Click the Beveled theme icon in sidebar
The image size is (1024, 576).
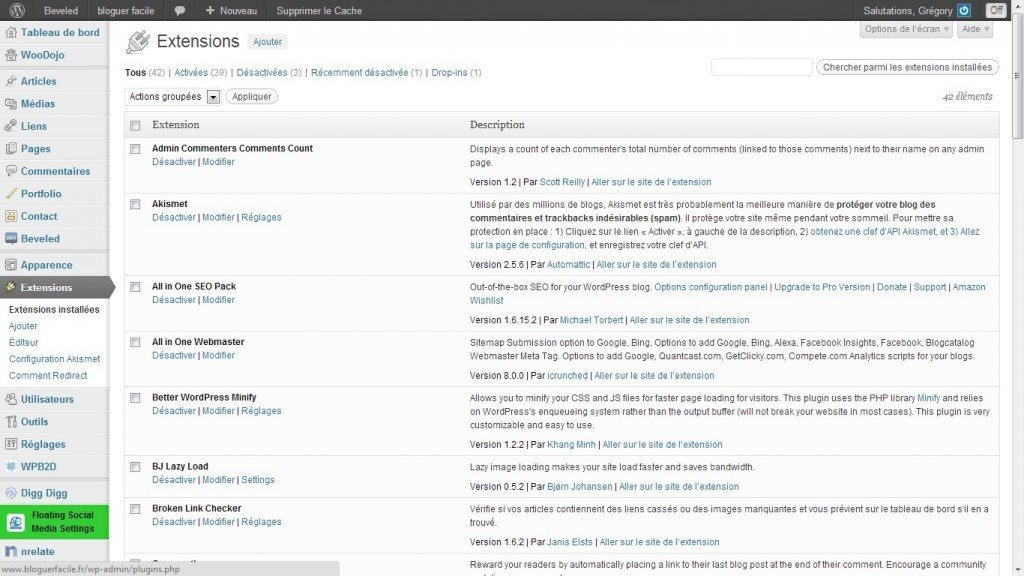pos(11,238)
